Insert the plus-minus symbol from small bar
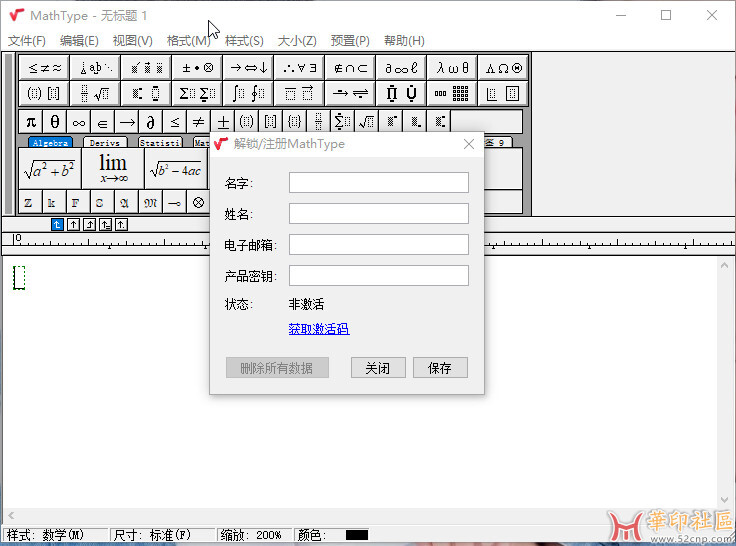 coord(222,122)
